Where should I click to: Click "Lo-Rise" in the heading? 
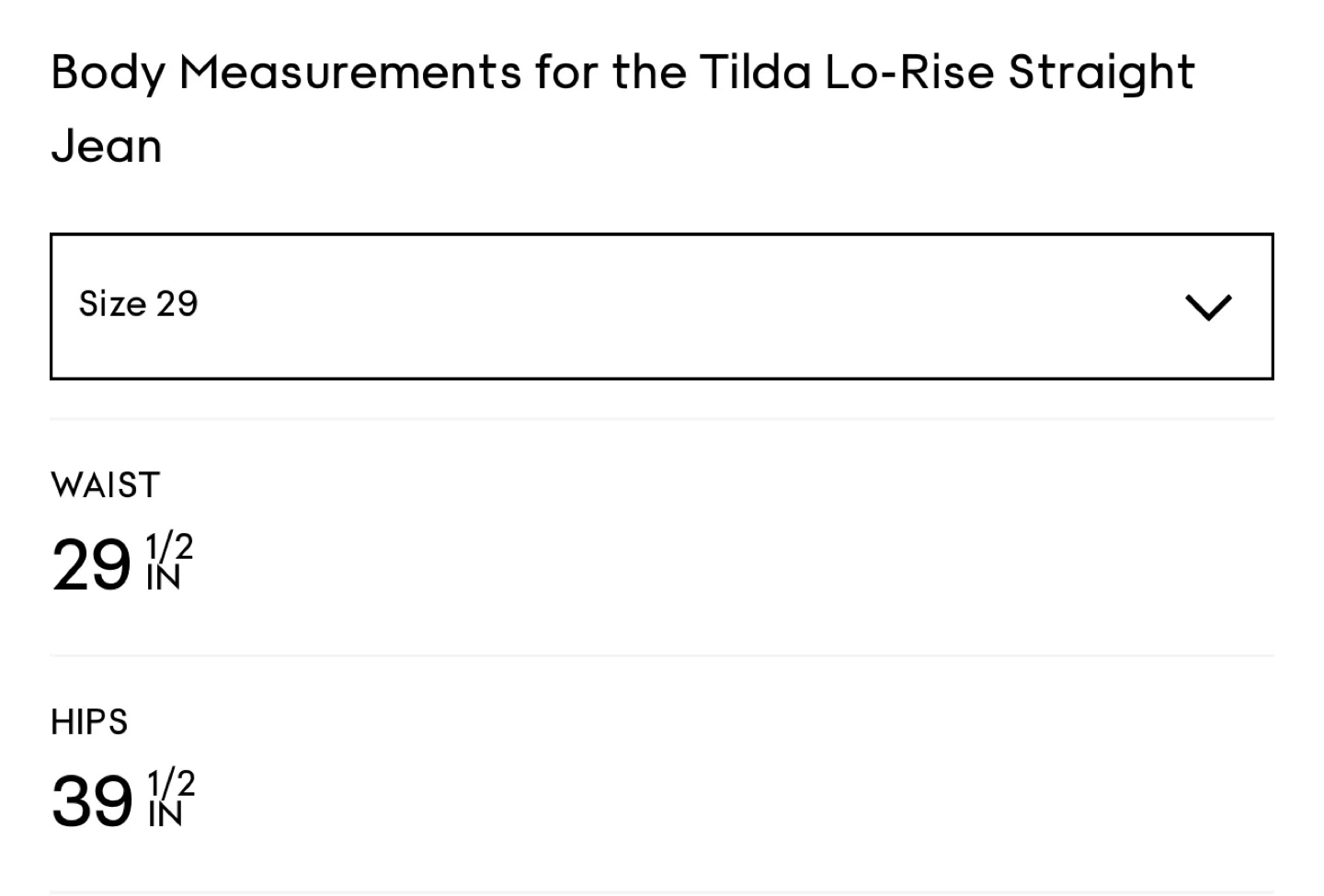click(908, 73)
